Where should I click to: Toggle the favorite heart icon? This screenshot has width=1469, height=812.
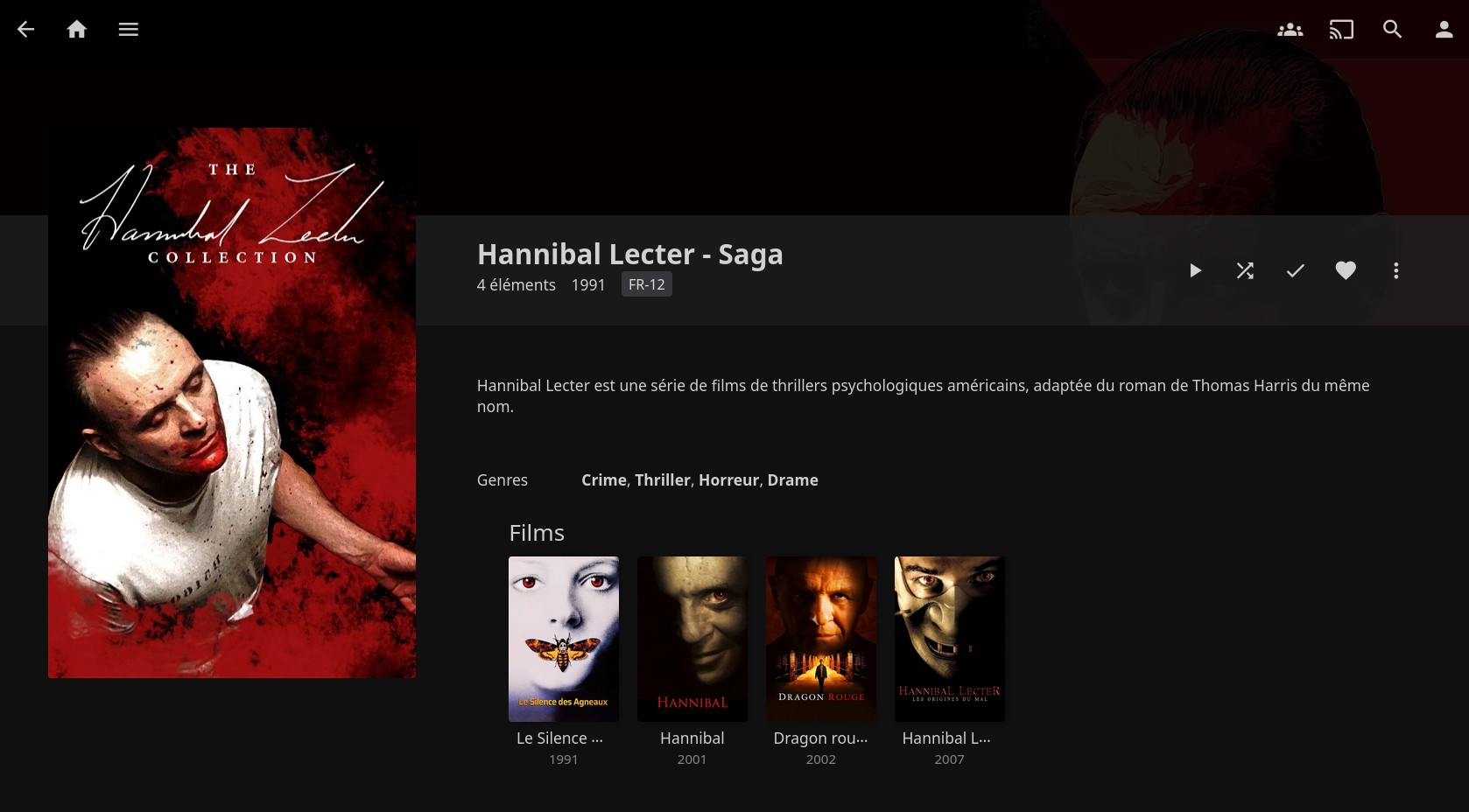pyautogui.click(x=1346, y=270)
